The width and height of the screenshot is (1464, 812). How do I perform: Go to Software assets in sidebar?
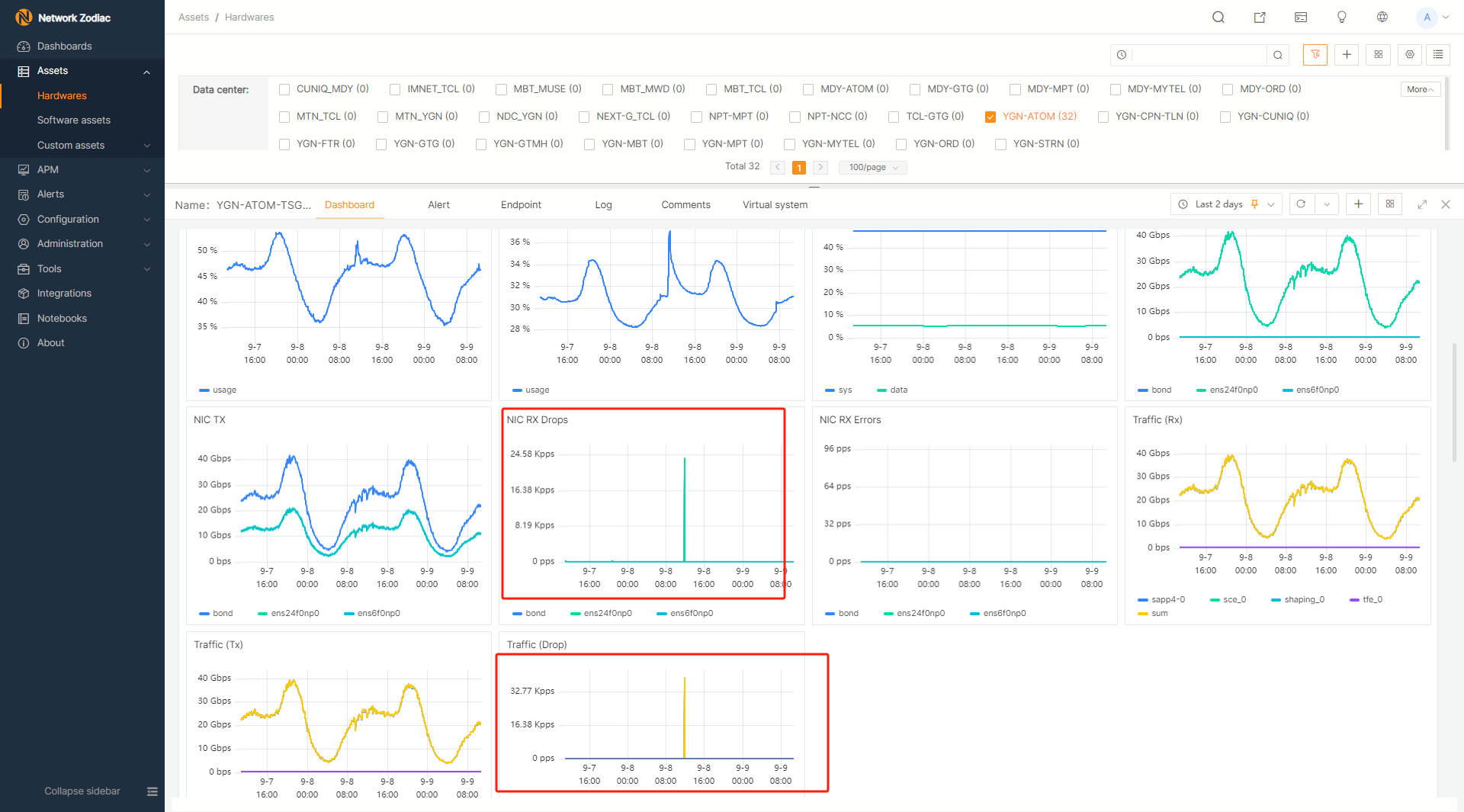[74, 120]
